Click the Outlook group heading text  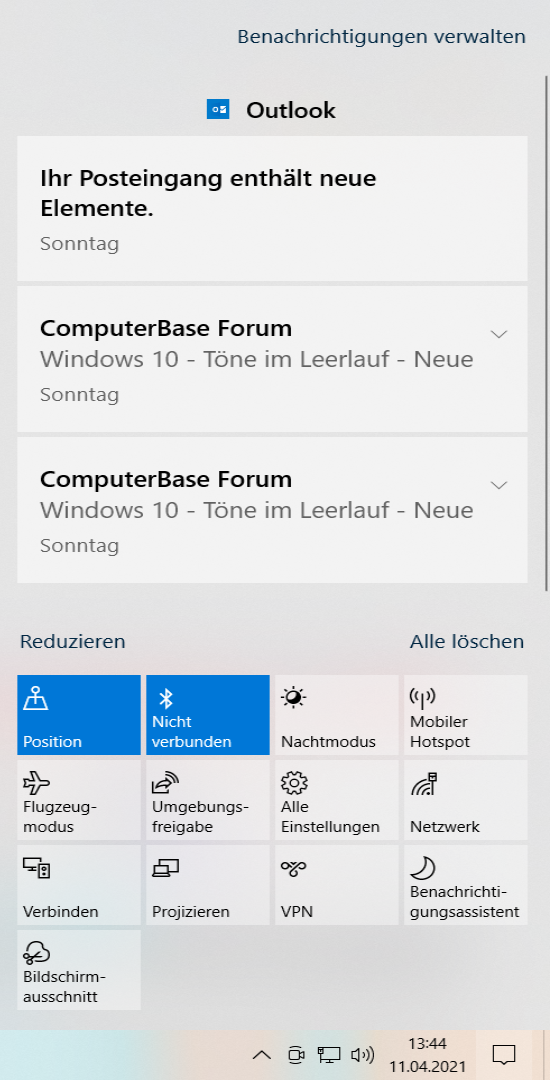tap(290, 110)
